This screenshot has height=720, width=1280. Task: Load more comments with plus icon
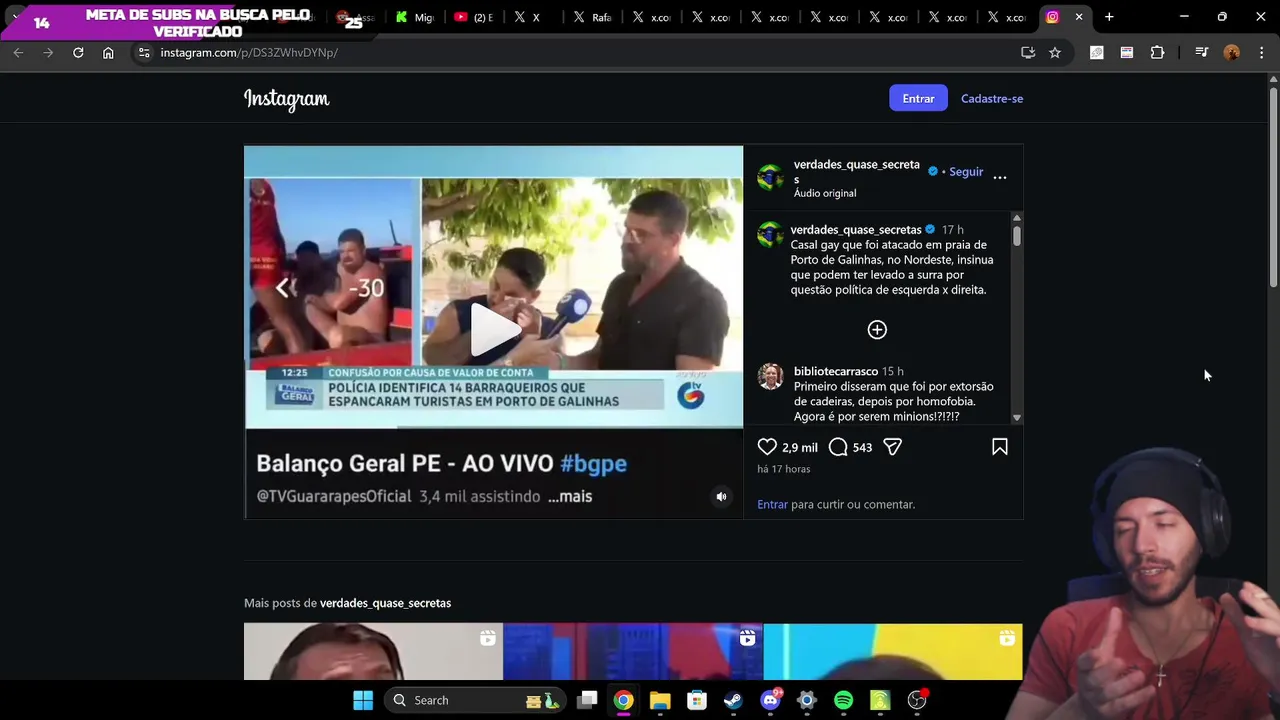pyautogui.click(x=877, y=330)
